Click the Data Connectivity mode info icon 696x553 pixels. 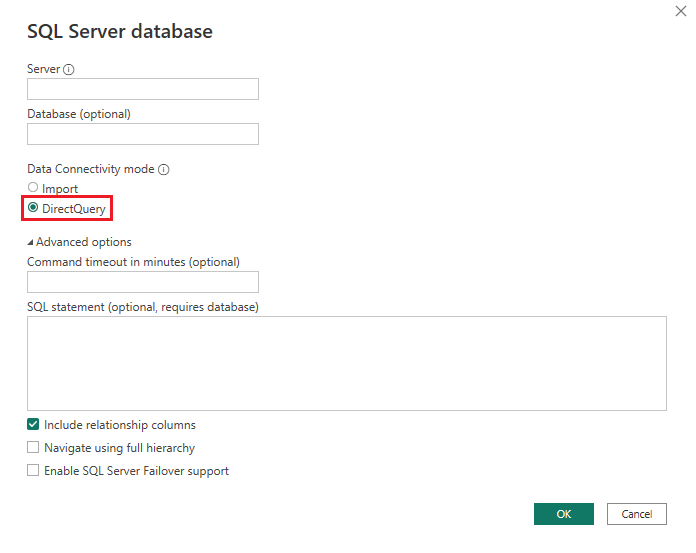164,170
